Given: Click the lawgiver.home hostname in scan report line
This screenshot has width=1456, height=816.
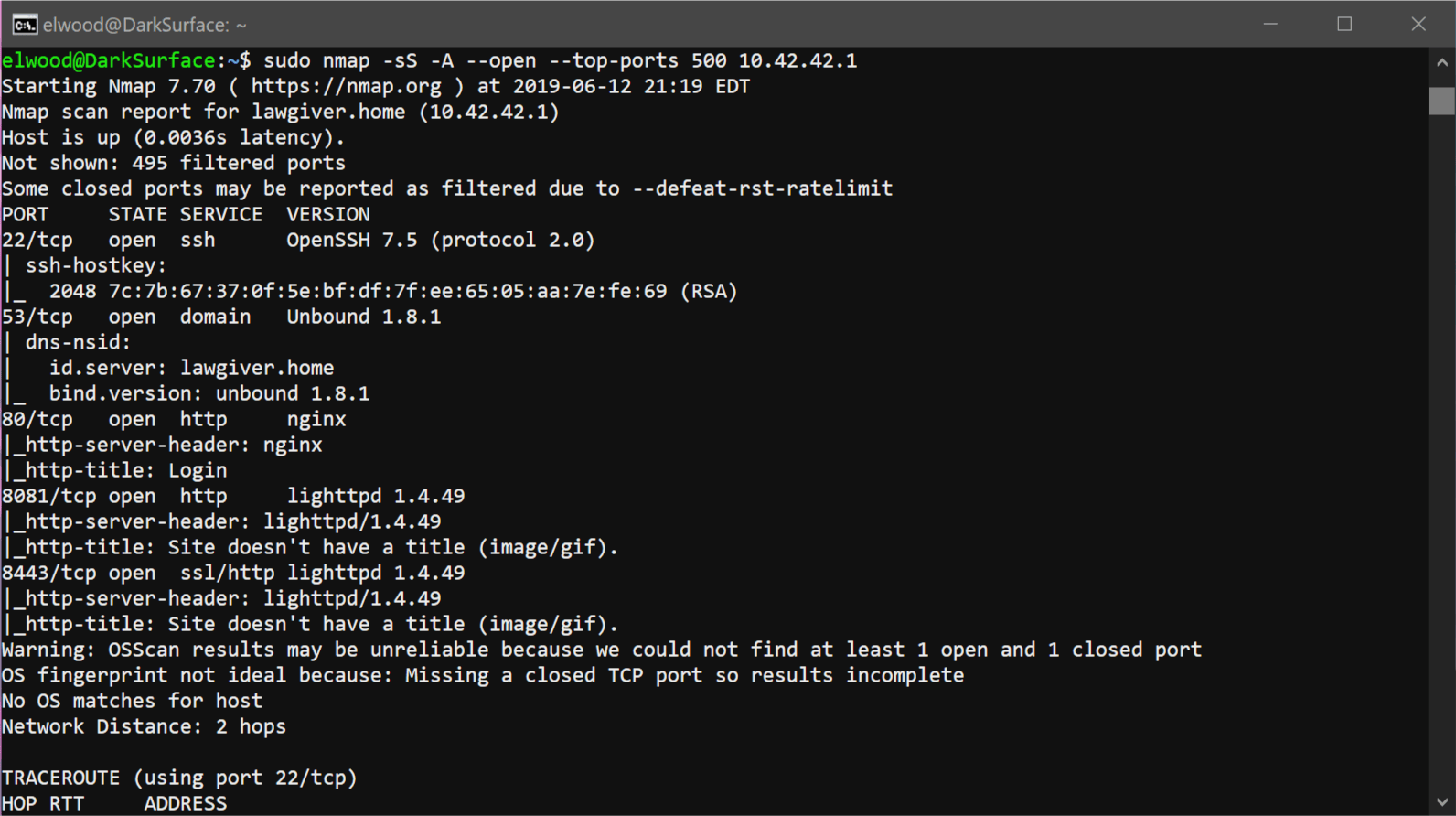Looking at the screenshot, I should (328, 112).
